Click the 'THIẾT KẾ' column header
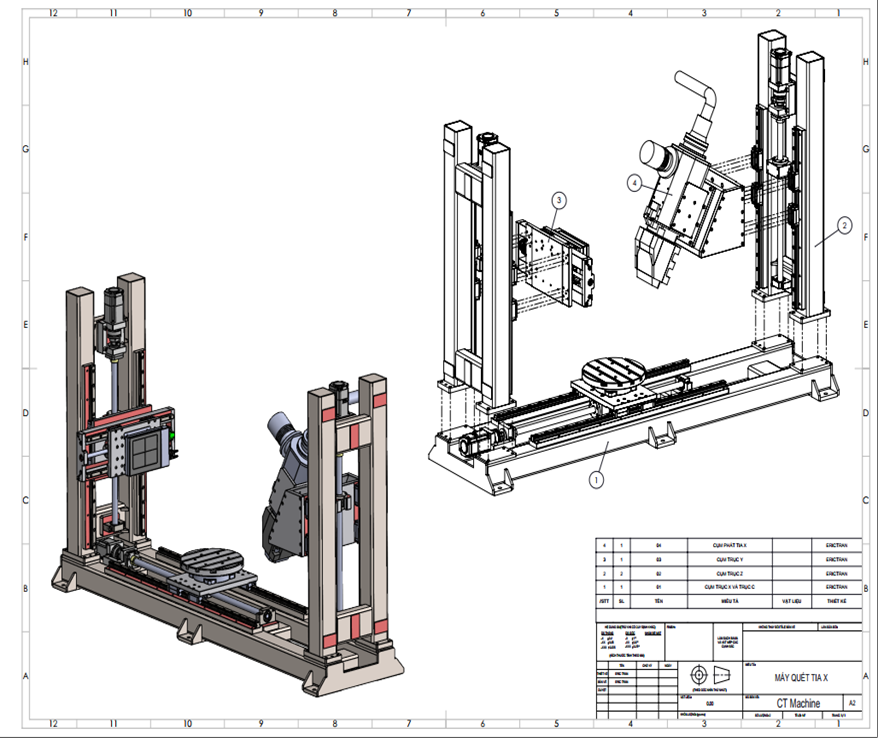This screenshot has height=738, width=878. coord(835,602)
